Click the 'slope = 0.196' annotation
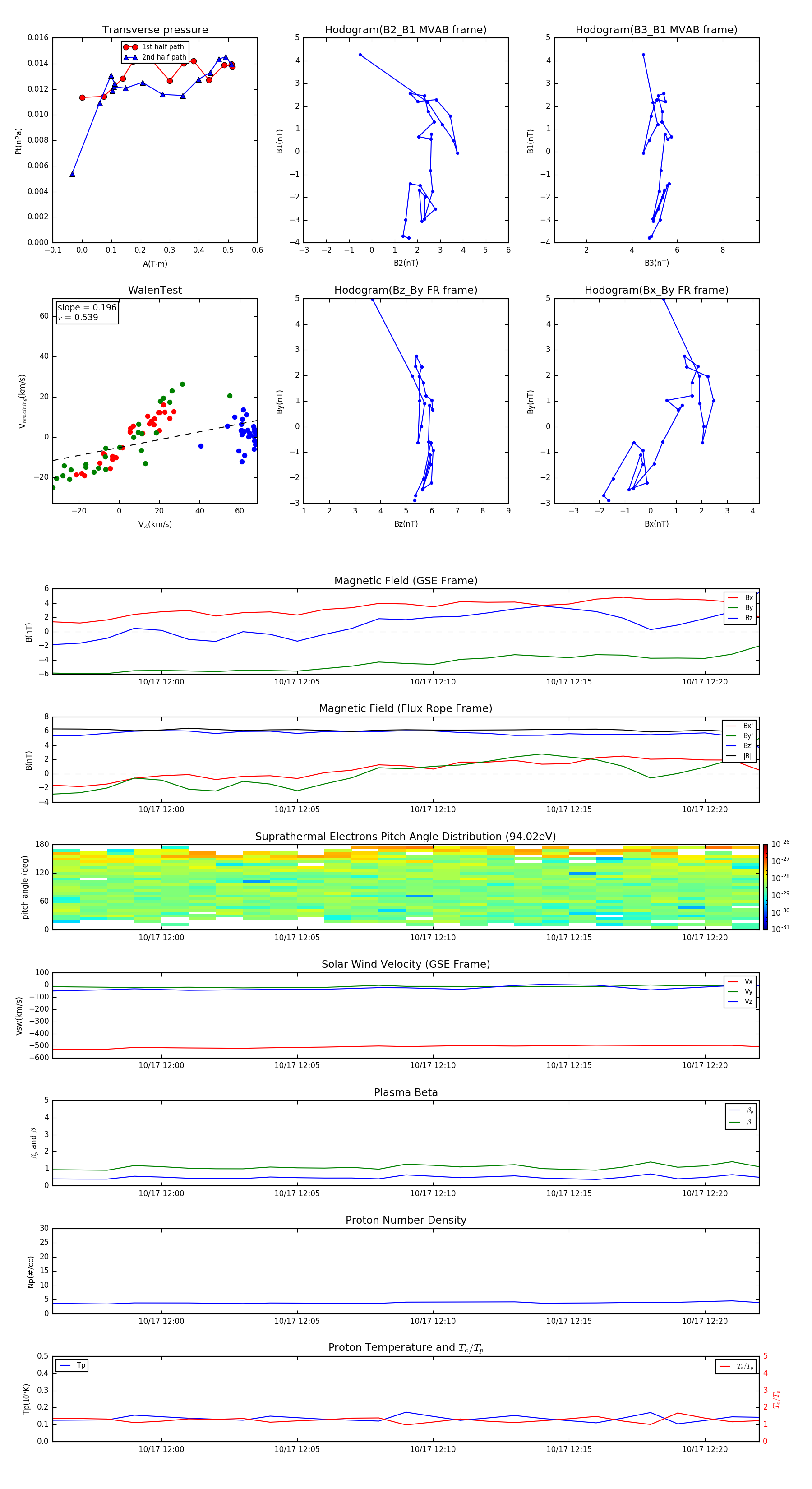Viewport: 812px width, 1489px height. click(x=87, y=308)
